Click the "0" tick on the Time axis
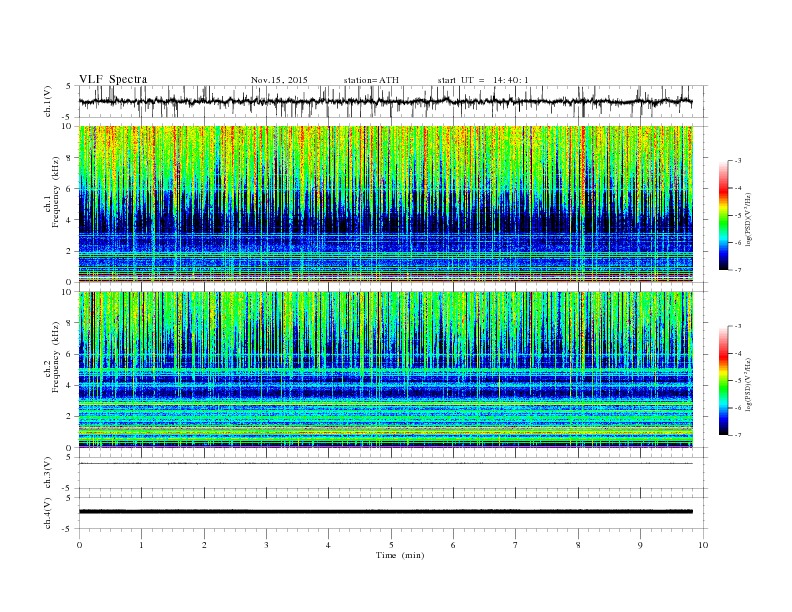Viewport: 792px width, 612px height. (x=79, y=545)
